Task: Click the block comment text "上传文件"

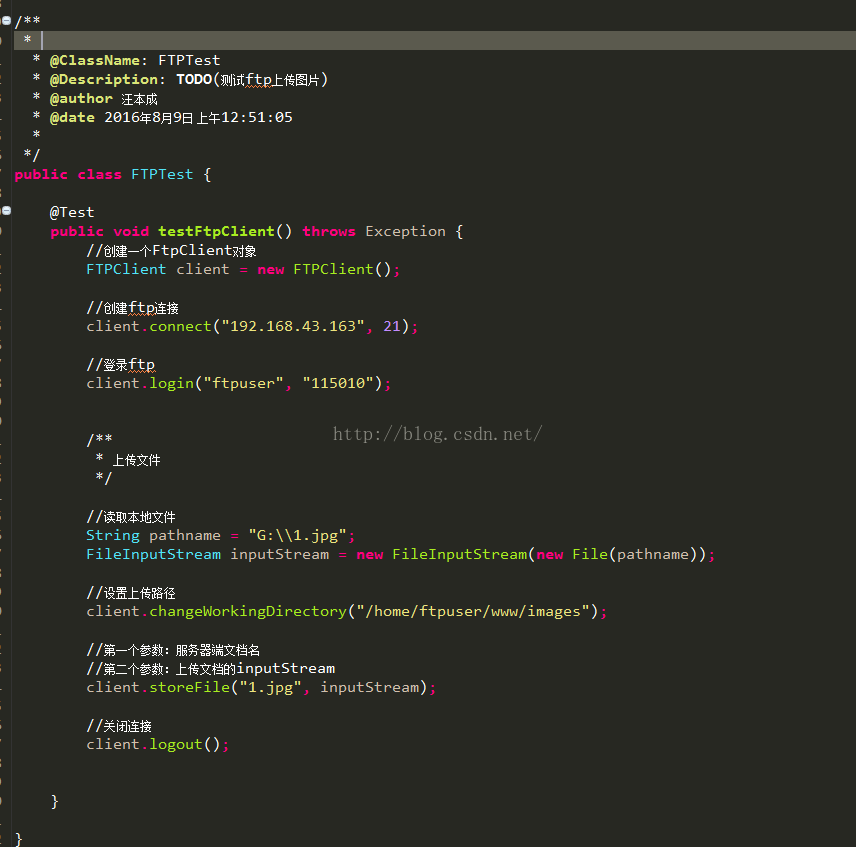Action: tap(136, 460)
